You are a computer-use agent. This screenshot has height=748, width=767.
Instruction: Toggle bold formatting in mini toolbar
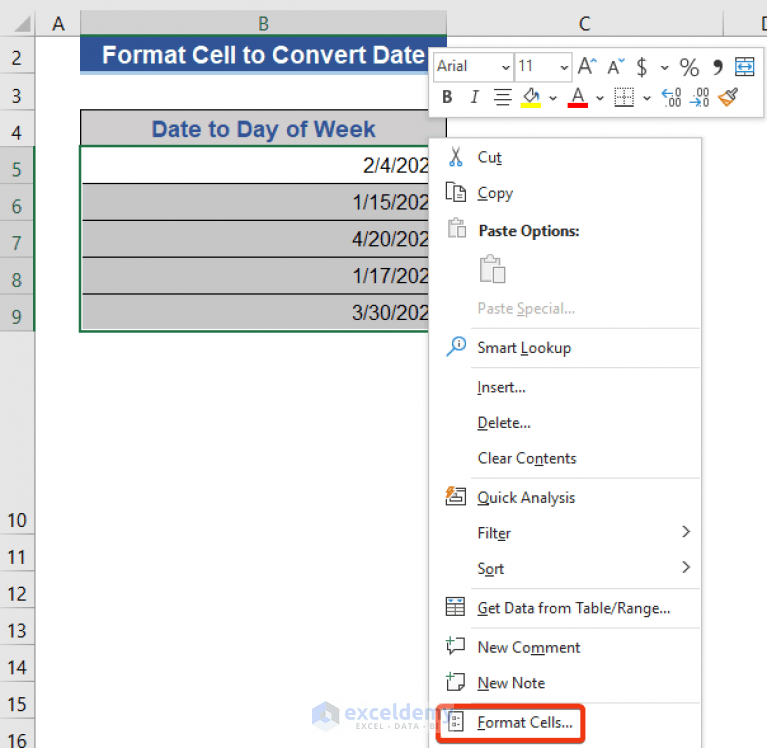pyautogui.click(x=447, y=97)
